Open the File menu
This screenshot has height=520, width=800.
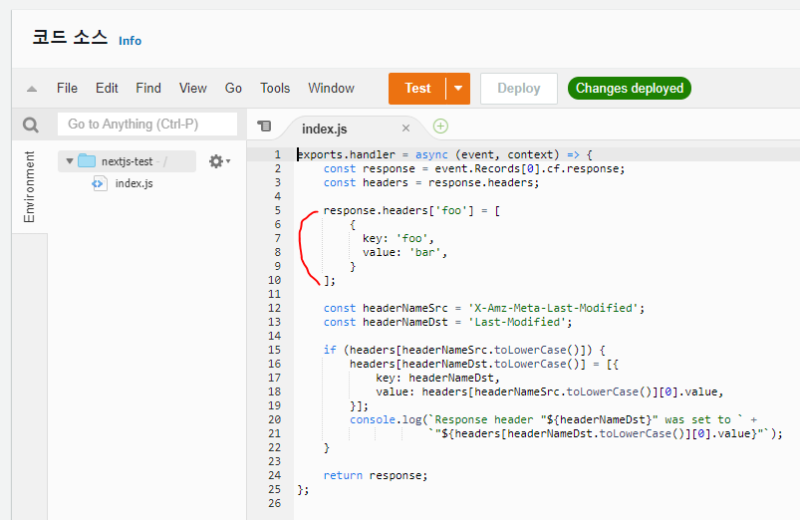pos(67,88)
